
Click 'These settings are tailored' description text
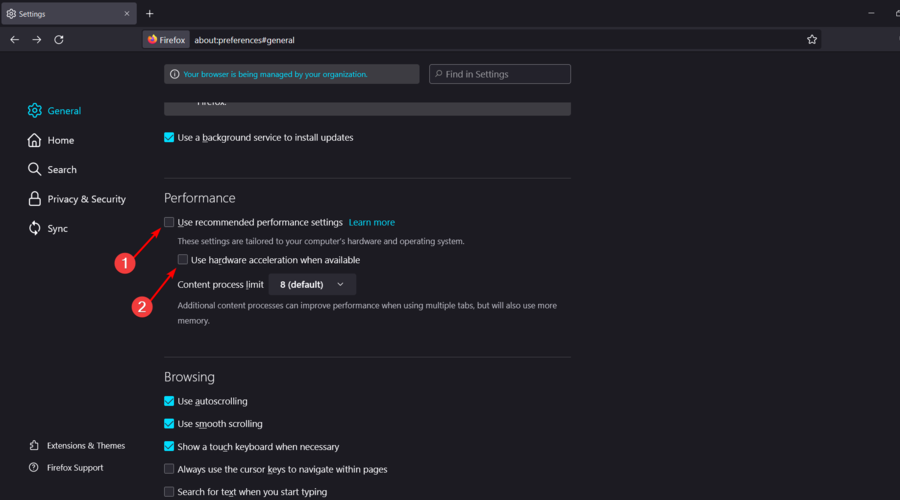pos(321,241)
